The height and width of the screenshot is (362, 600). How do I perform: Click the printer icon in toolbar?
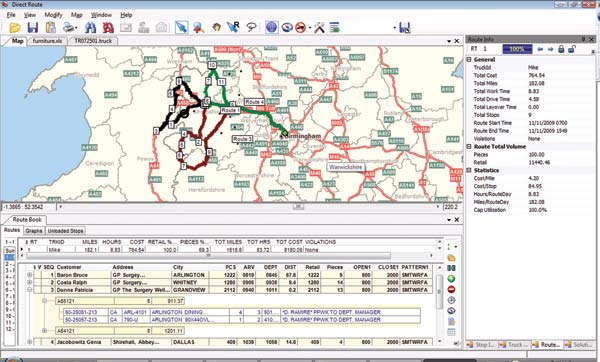pyautogui.click(x=69, y=28)
